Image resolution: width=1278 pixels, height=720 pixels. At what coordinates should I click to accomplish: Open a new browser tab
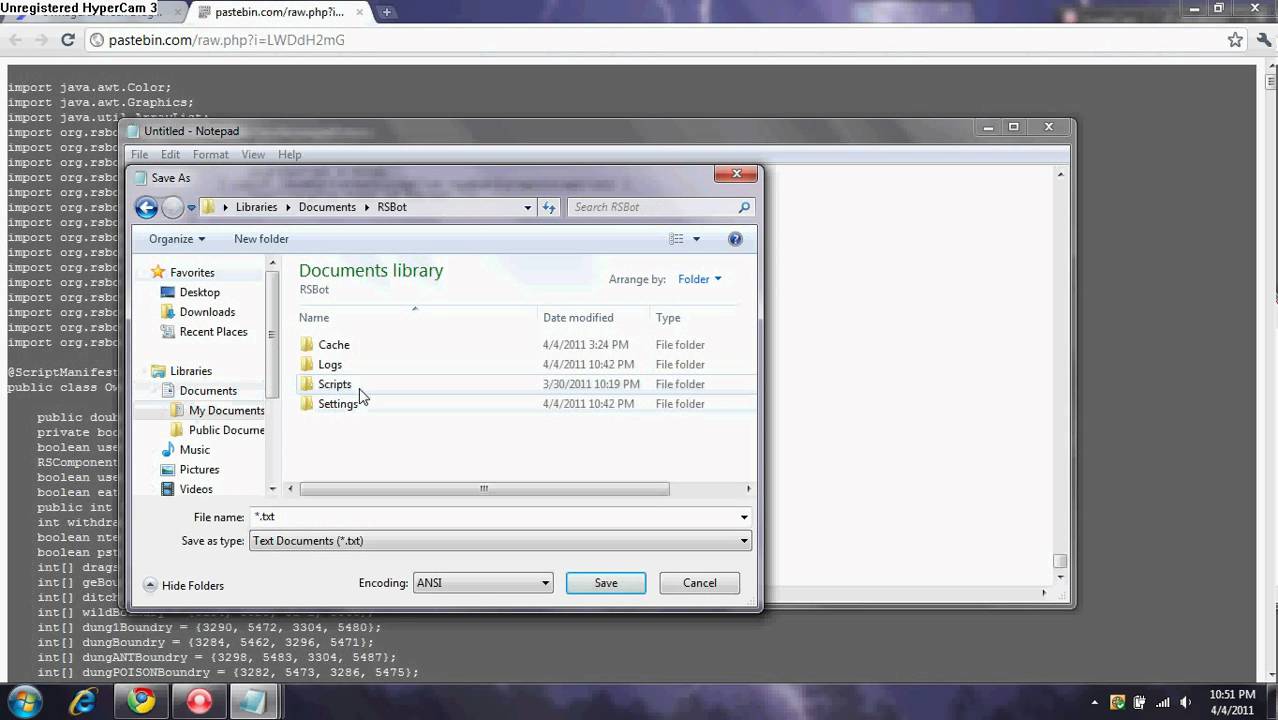pos(386,12)
